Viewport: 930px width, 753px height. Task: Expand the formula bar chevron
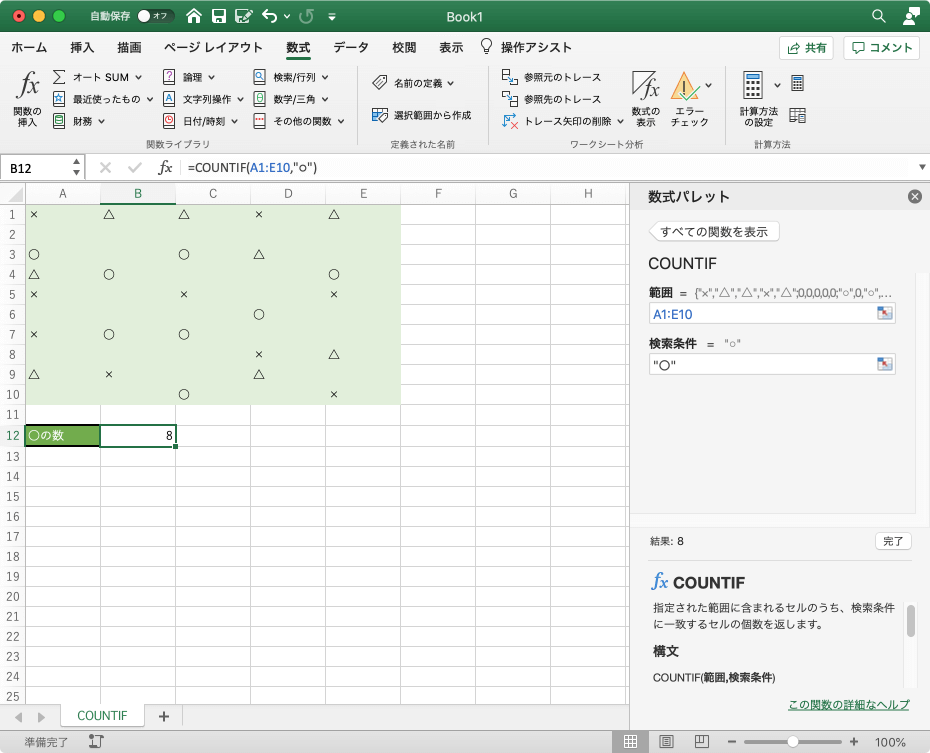pos(922,167)
